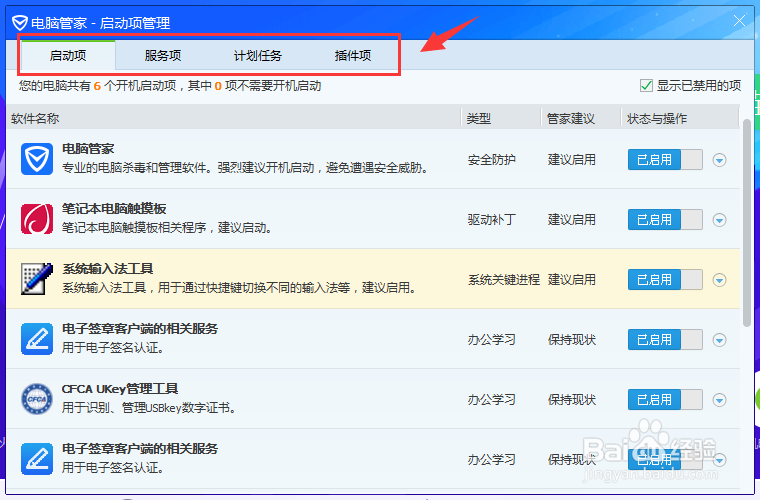Click the vertical scrollbar of the startup list
760x500 pixels.
coord(746,223)
